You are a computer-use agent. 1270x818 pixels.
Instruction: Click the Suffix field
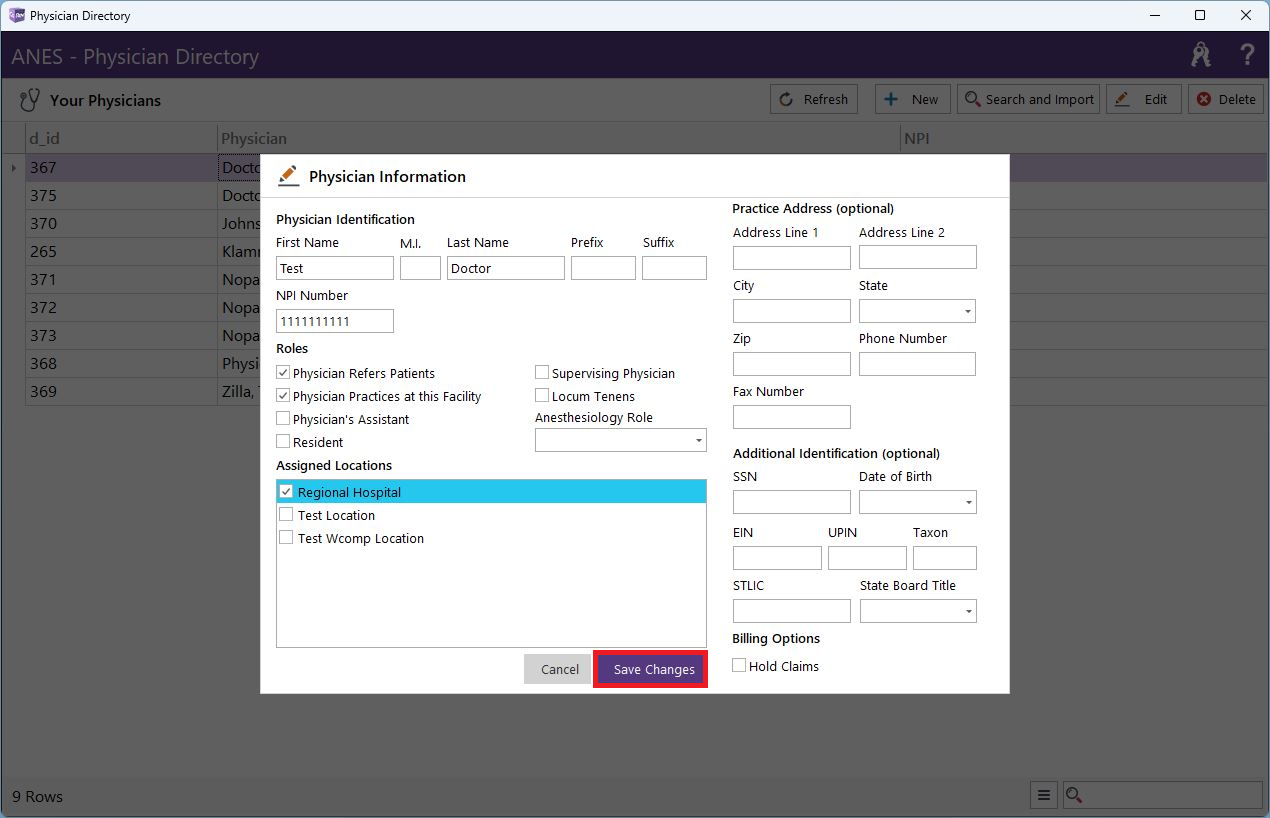674,268
